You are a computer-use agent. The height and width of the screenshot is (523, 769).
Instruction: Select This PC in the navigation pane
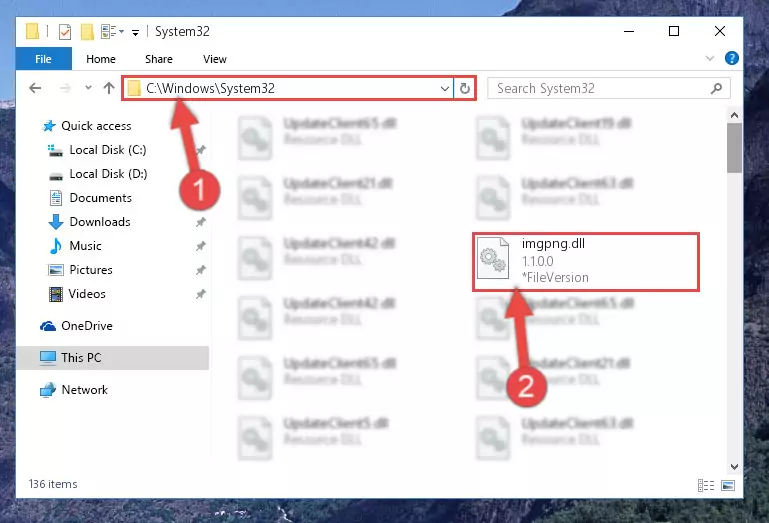tap(113, 358)
